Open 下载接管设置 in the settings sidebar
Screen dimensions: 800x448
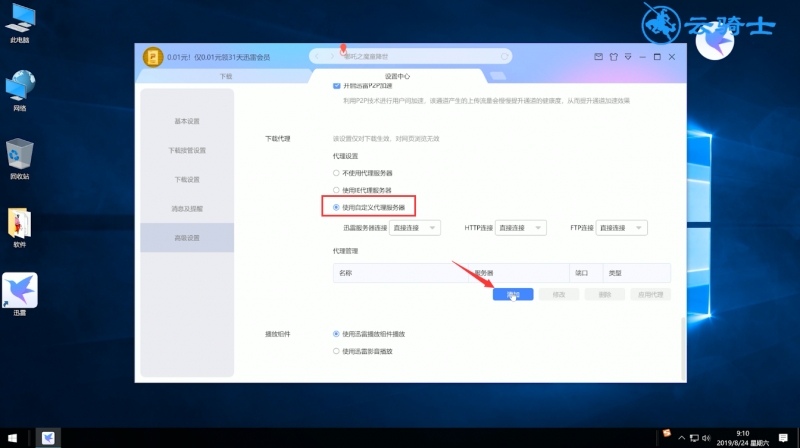coord(187,150)
